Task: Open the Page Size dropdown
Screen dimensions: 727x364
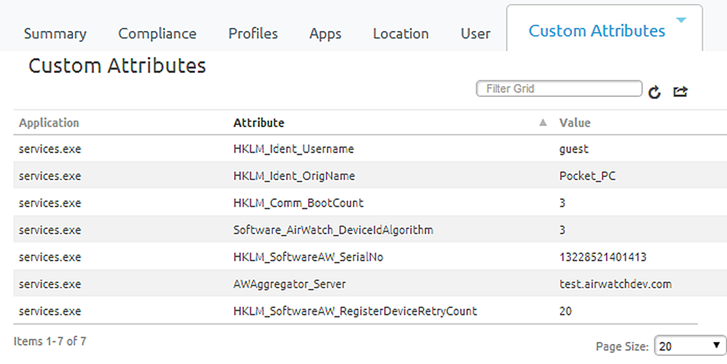Action: point(689,346)
